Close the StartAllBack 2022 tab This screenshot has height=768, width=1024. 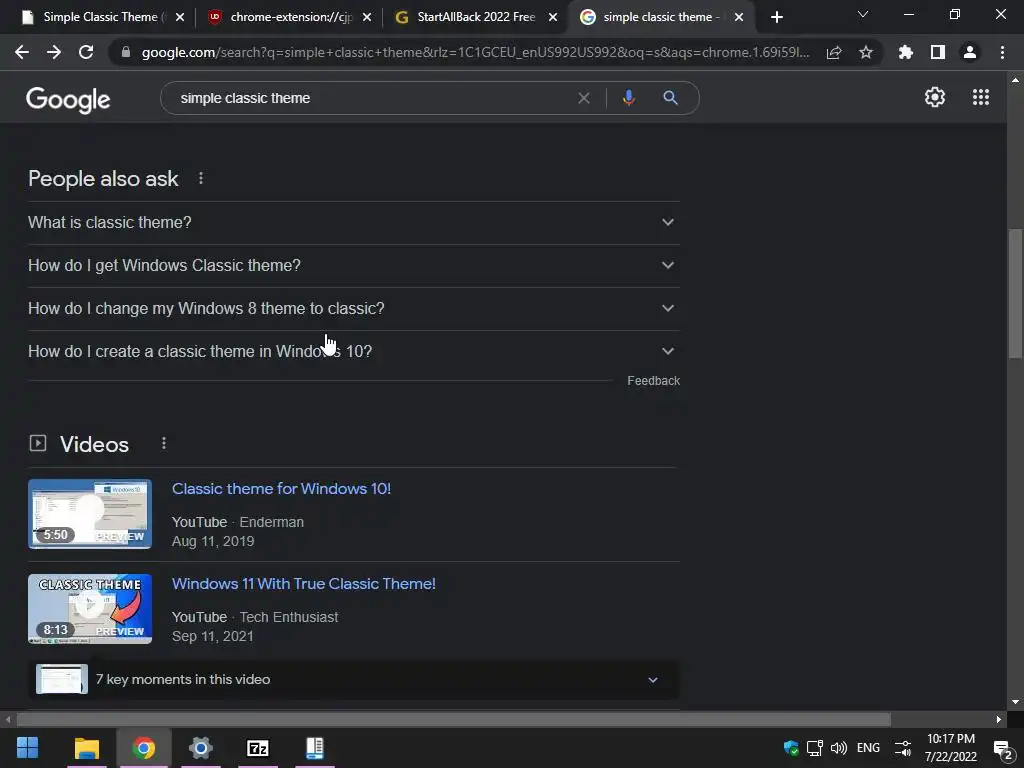(553, 18)
